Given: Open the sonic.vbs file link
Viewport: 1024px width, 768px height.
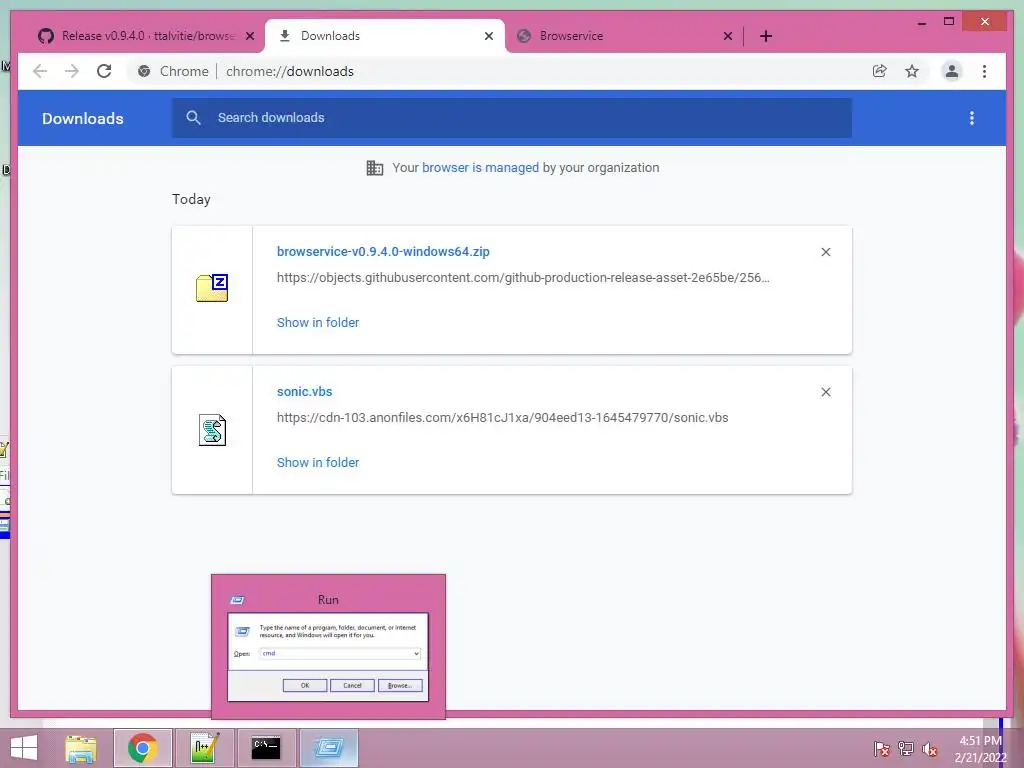Looking at the screenshot, I should pyautogui.click(x=304, y=392).
